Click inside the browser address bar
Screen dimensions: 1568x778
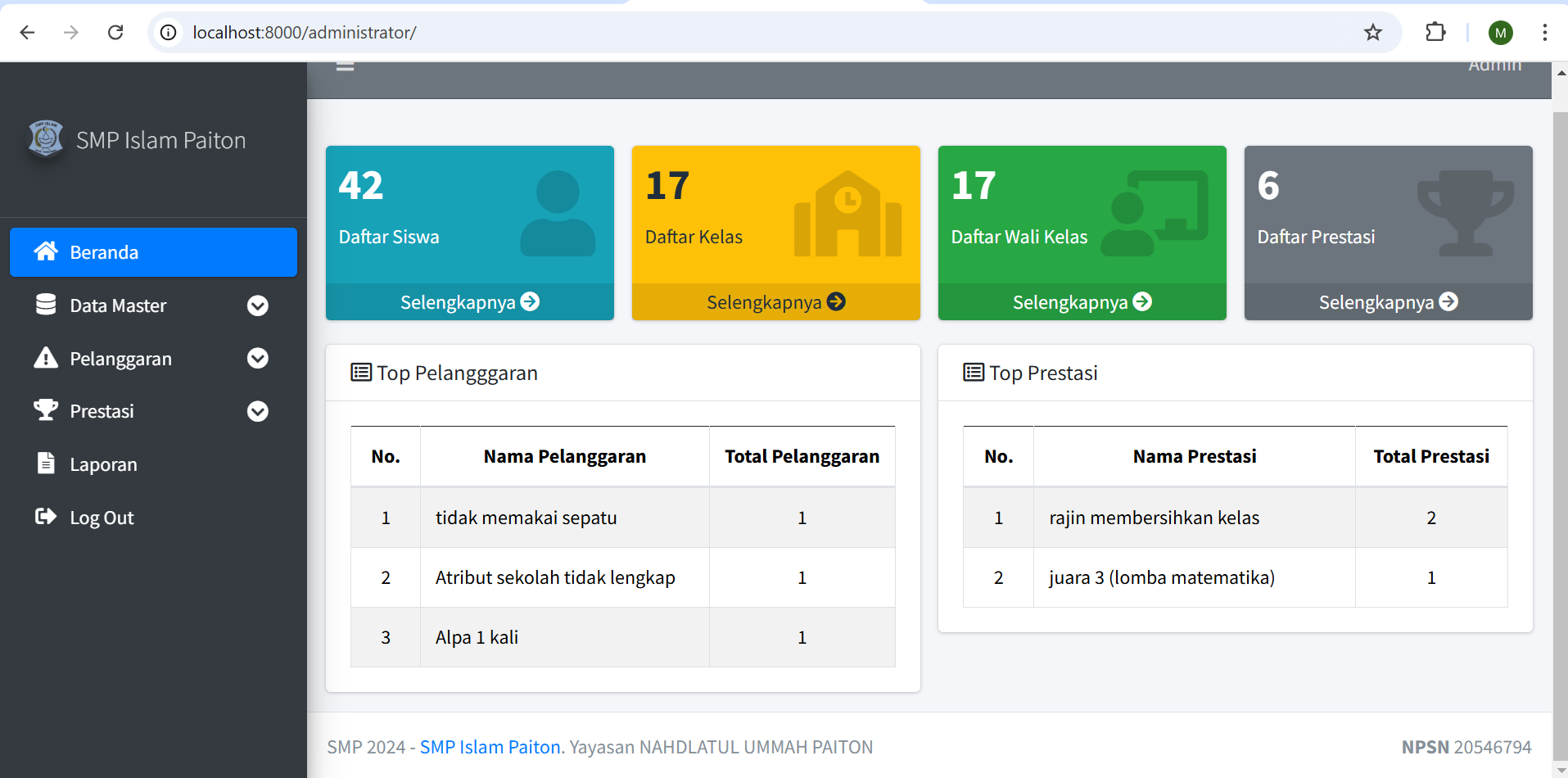[x=491, y=32]
